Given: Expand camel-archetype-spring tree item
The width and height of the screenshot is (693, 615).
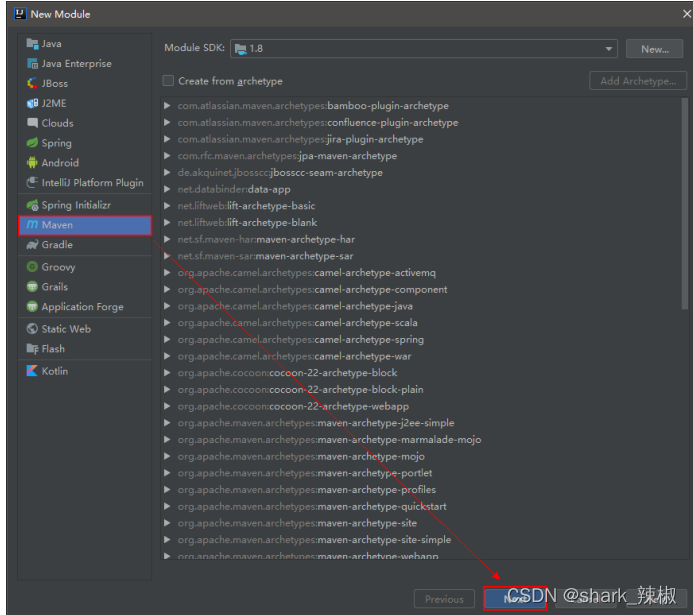Looking at the screenshot, I should 168,340.
